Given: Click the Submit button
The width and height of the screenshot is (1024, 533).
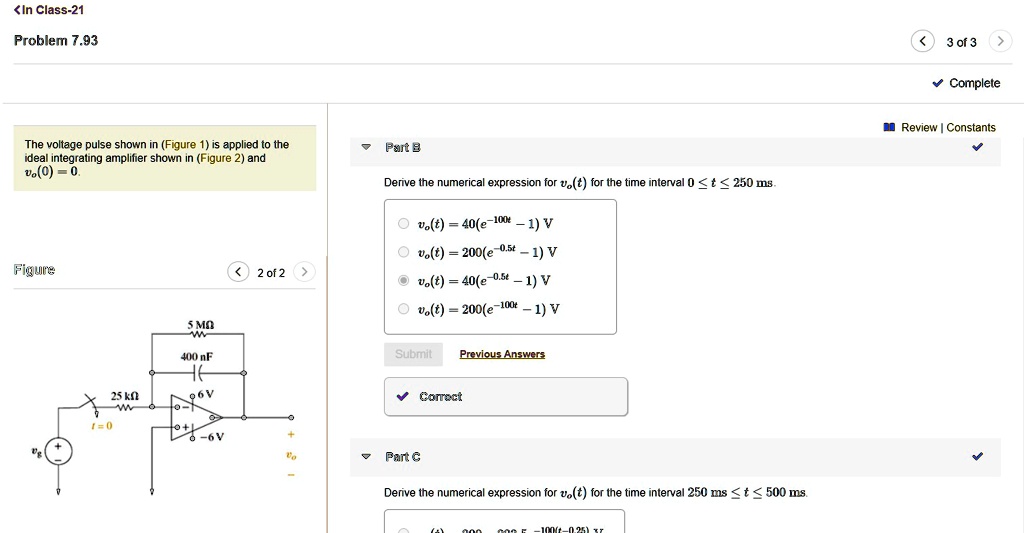Looking at the screenshot, I should 413,354.
